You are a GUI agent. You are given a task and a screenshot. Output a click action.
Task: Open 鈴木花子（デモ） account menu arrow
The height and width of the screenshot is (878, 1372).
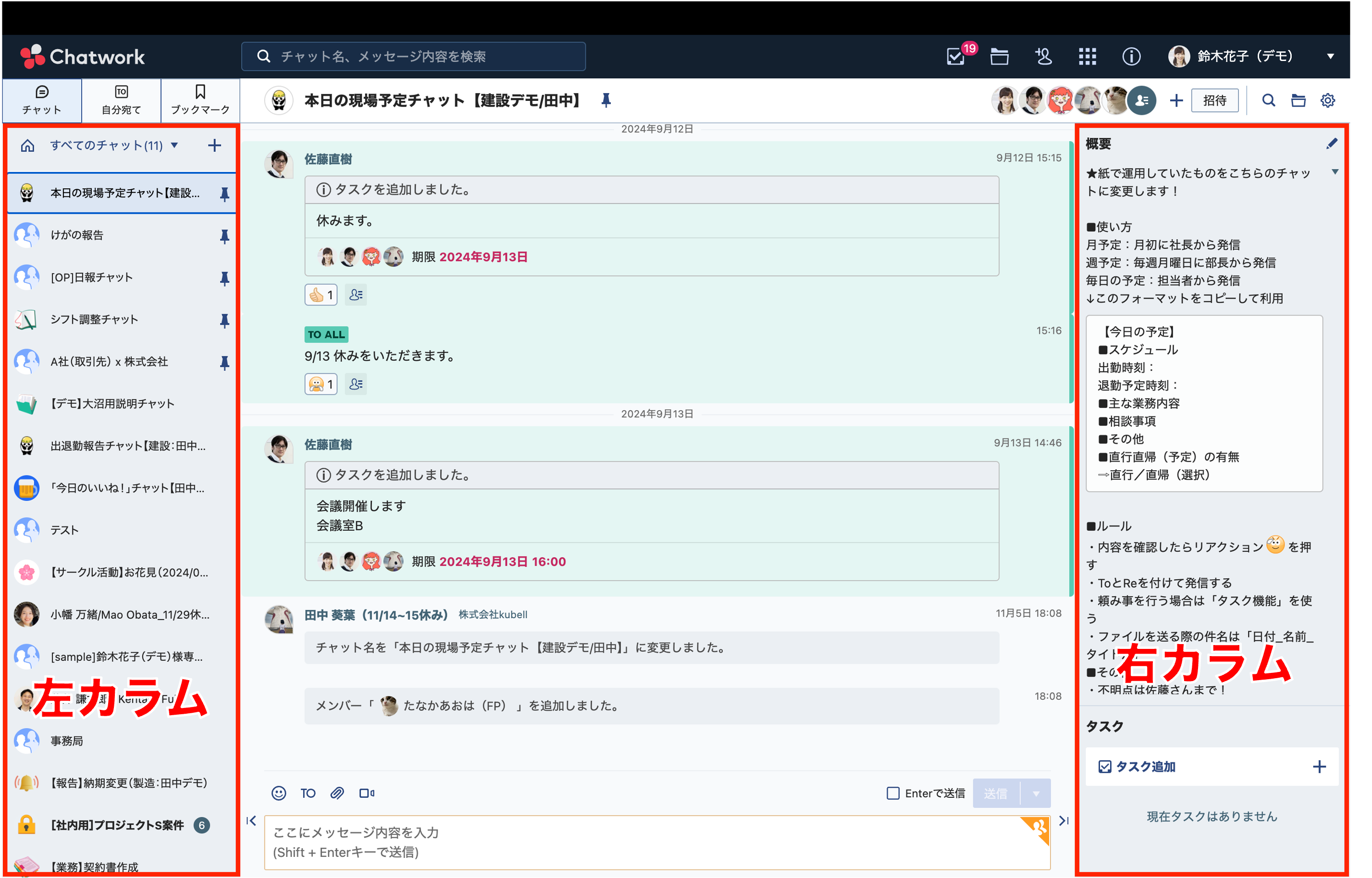(x=1331, y=57)
